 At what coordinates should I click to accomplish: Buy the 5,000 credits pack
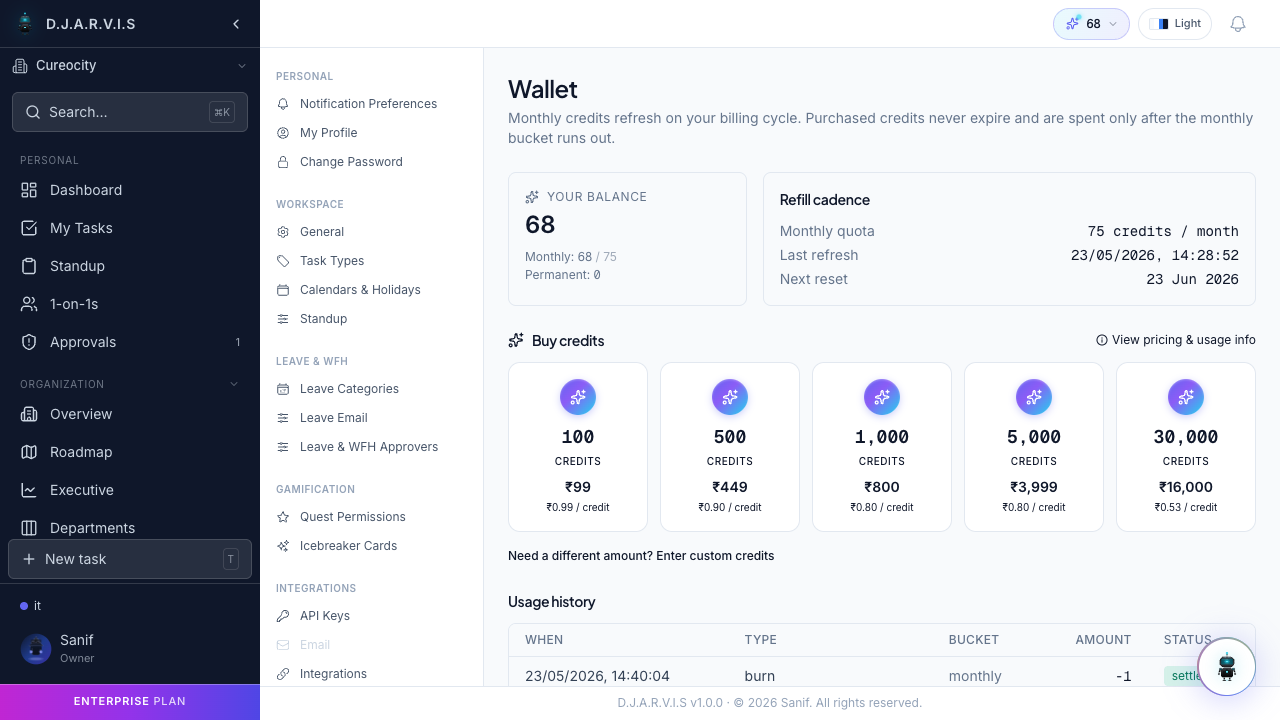coord(1034,447)
